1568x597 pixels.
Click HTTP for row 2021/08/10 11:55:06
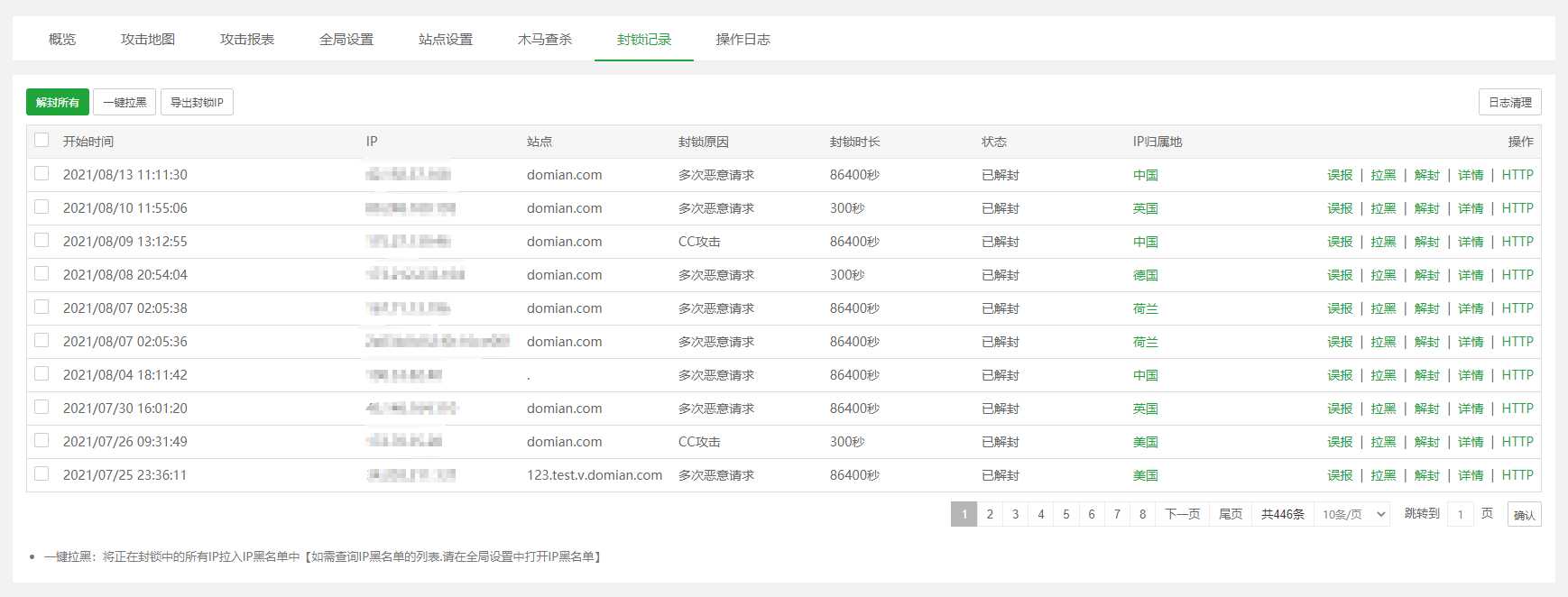(x=1517, y=208)
